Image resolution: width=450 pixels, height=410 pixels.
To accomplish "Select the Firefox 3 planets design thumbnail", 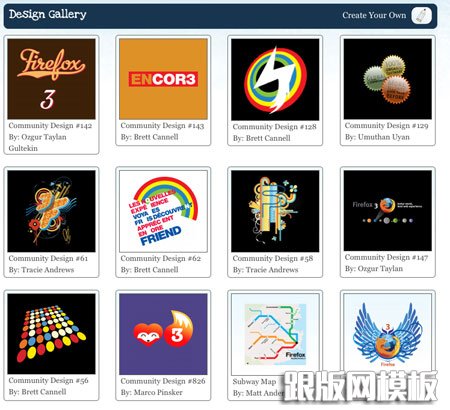I will pyautogui.click(x=388, y=210).
